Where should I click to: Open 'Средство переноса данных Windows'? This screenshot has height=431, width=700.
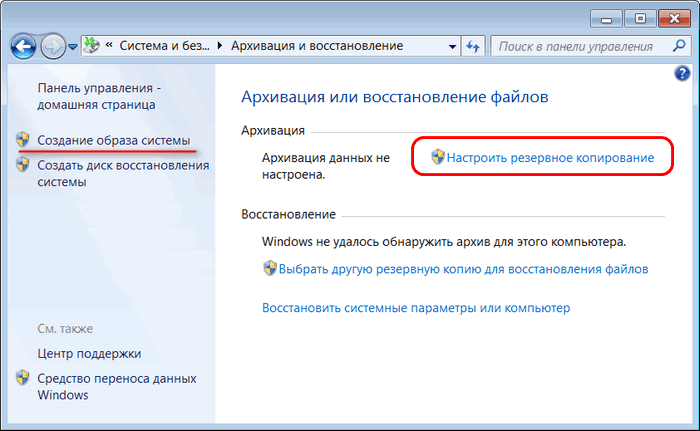point(117,386)
